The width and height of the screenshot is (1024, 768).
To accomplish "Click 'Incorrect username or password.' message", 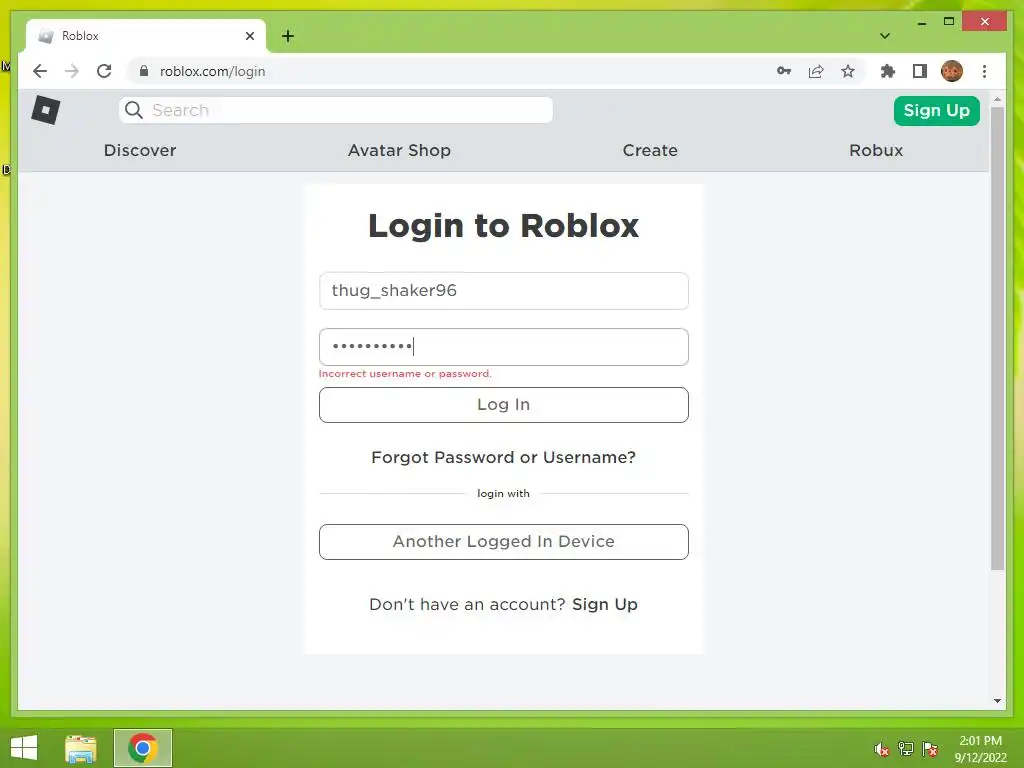I will click(x=405, y=374).
